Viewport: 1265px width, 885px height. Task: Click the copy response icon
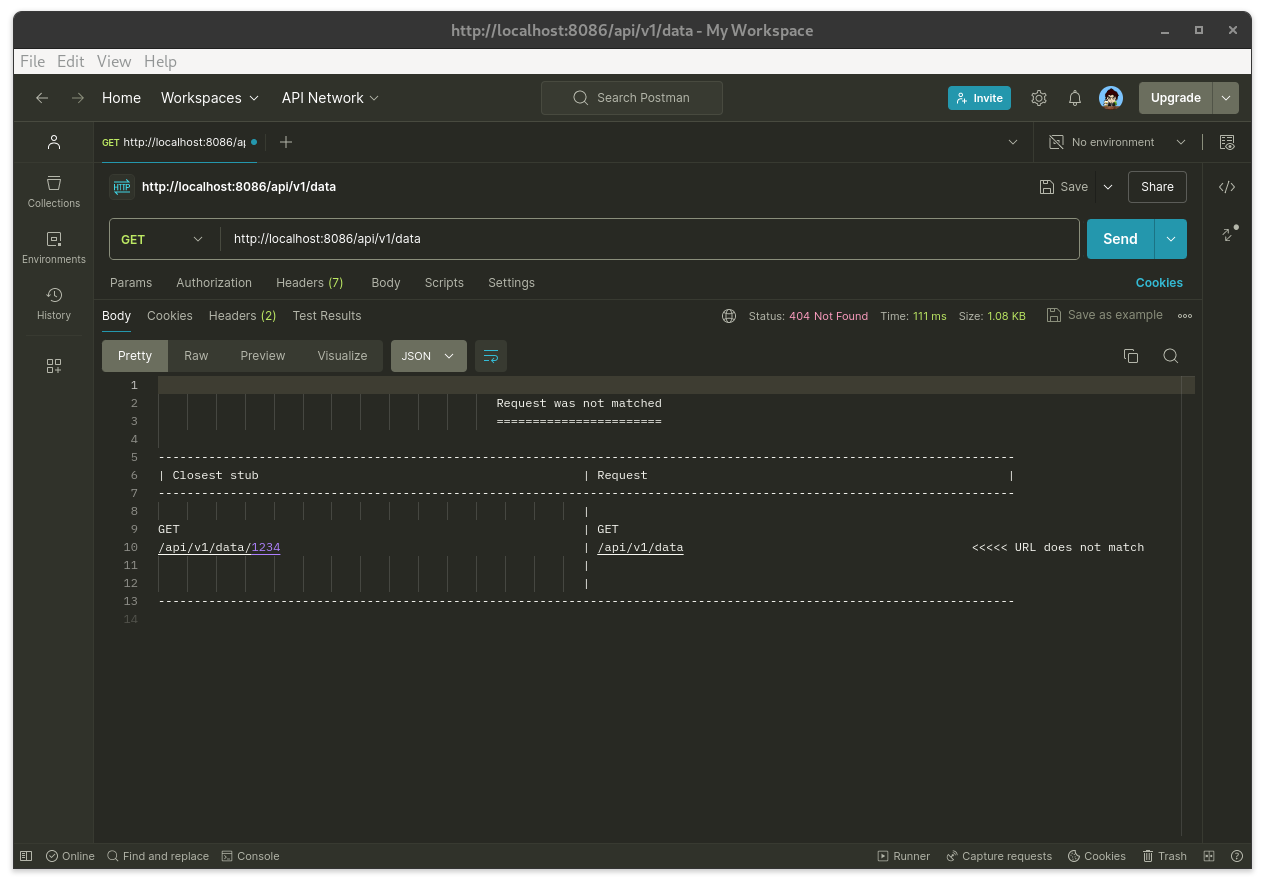1131,356
